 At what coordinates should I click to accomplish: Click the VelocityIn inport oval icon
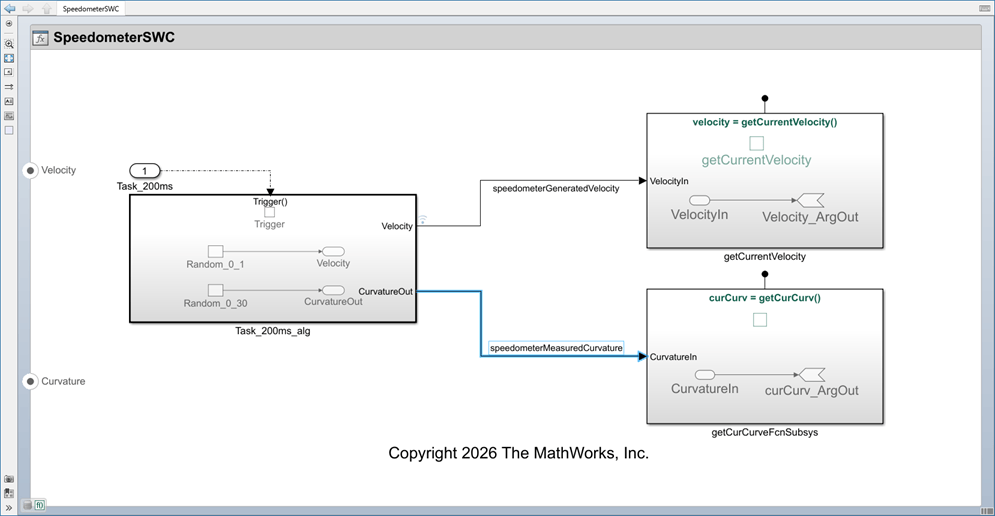coord(699,201)
